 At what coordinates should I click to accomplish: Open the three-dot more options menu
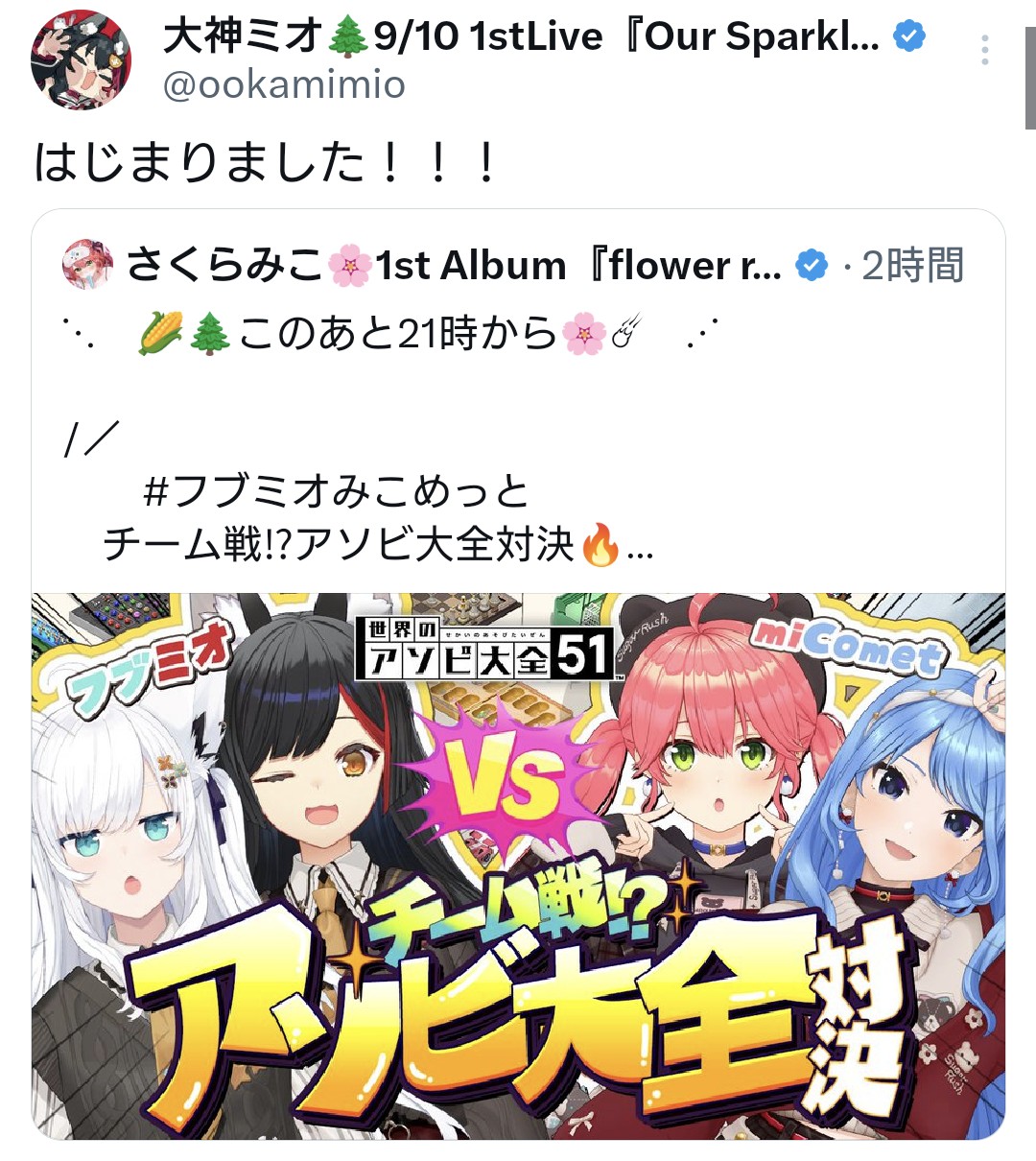984,50
